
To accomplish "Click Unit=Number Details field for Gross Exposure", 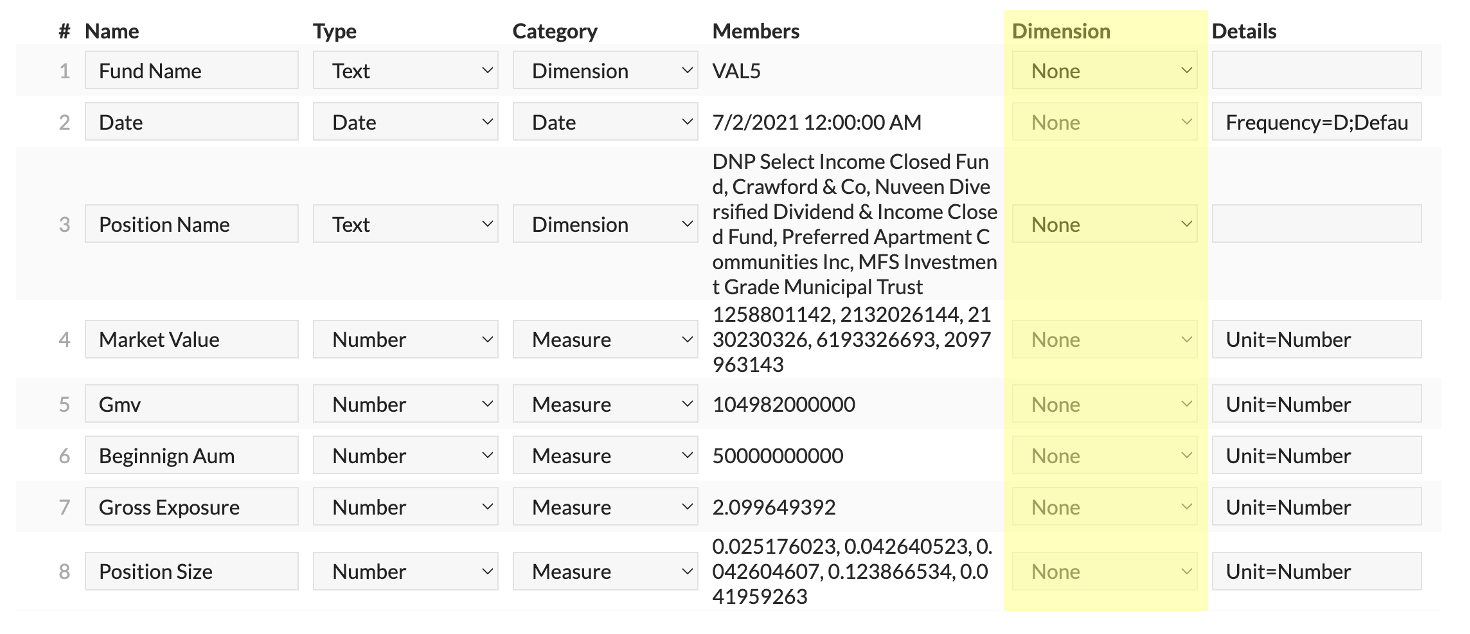I will (1317, 506).
